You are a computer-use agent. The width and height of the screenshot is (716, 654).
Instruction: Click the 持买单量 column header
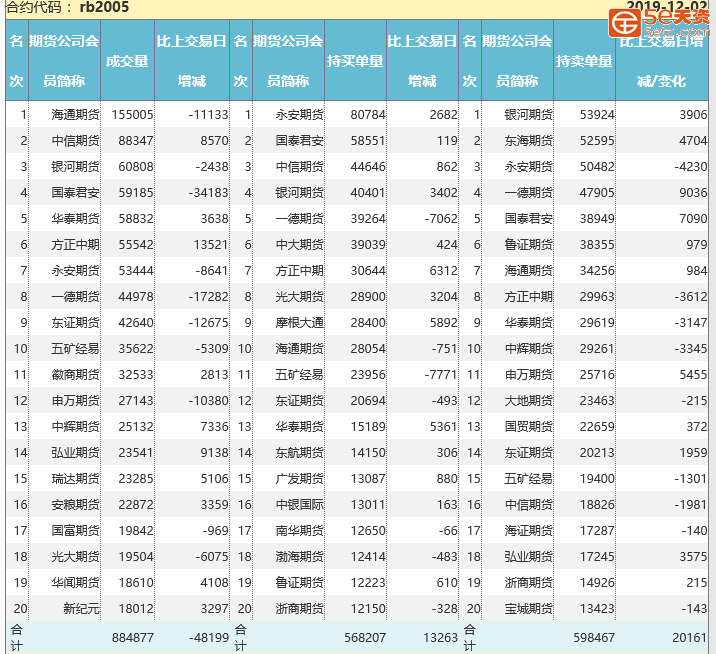tap(355, 61)
